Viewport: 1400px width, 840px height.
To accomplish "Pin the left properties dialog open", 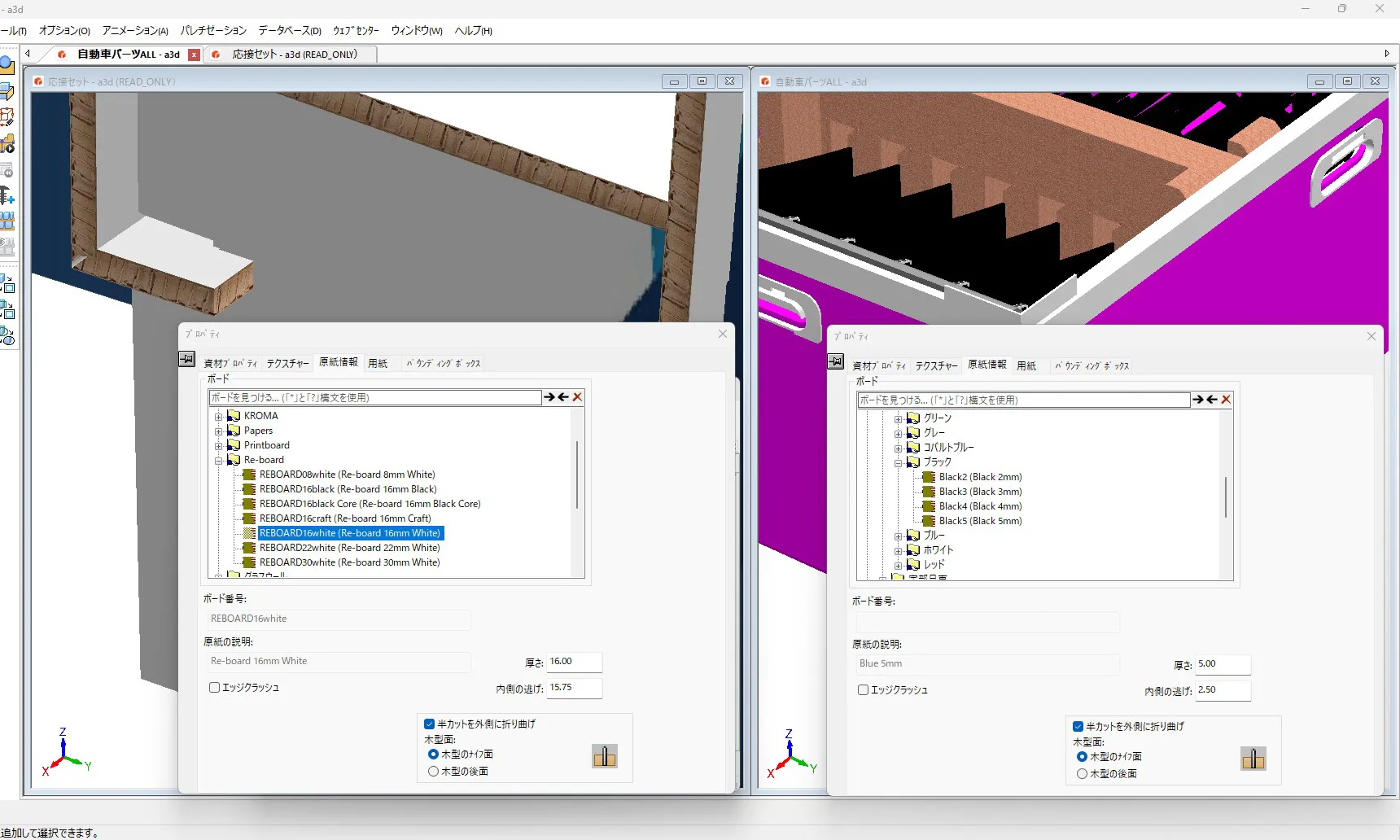I will point(186,358).
